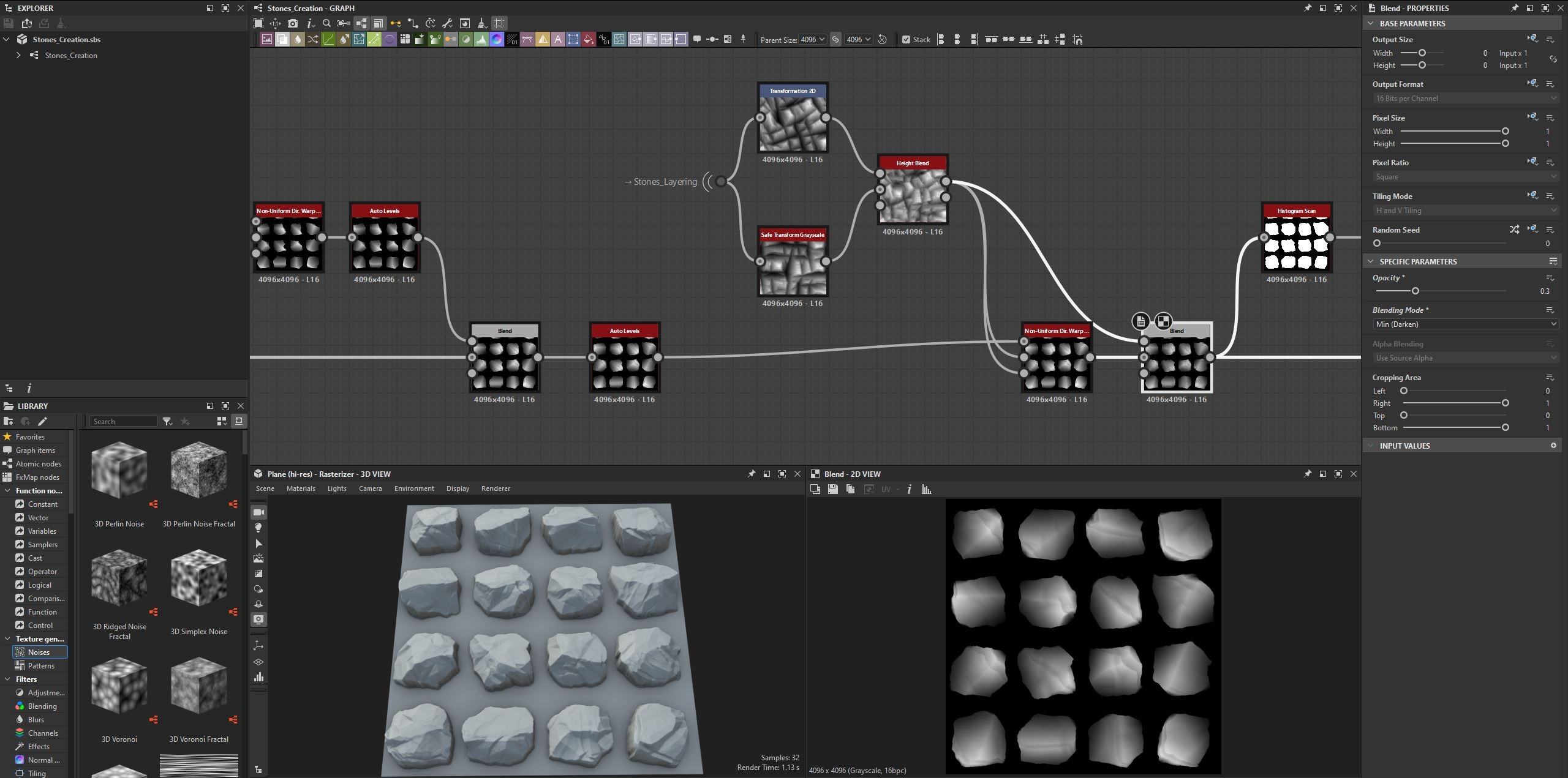This screenshot has height=778, width=1568.
Task: Click the camera screenshot icon in graph toolbar
Action: point(293,23)
